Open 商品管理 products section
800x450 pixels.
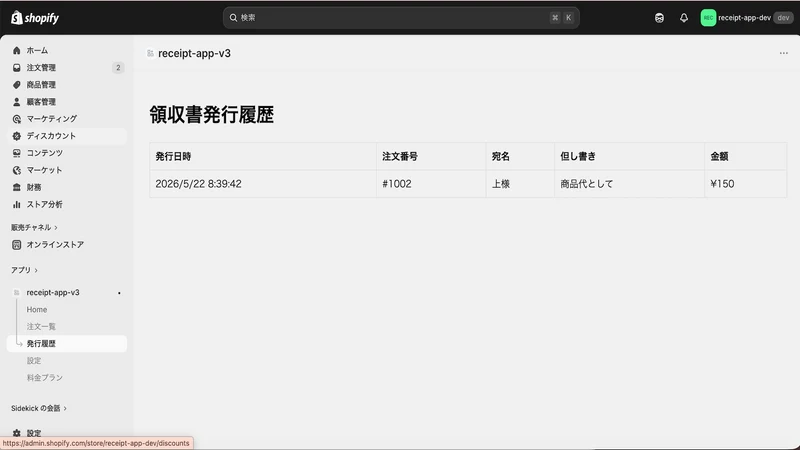(x=67, y=85)
